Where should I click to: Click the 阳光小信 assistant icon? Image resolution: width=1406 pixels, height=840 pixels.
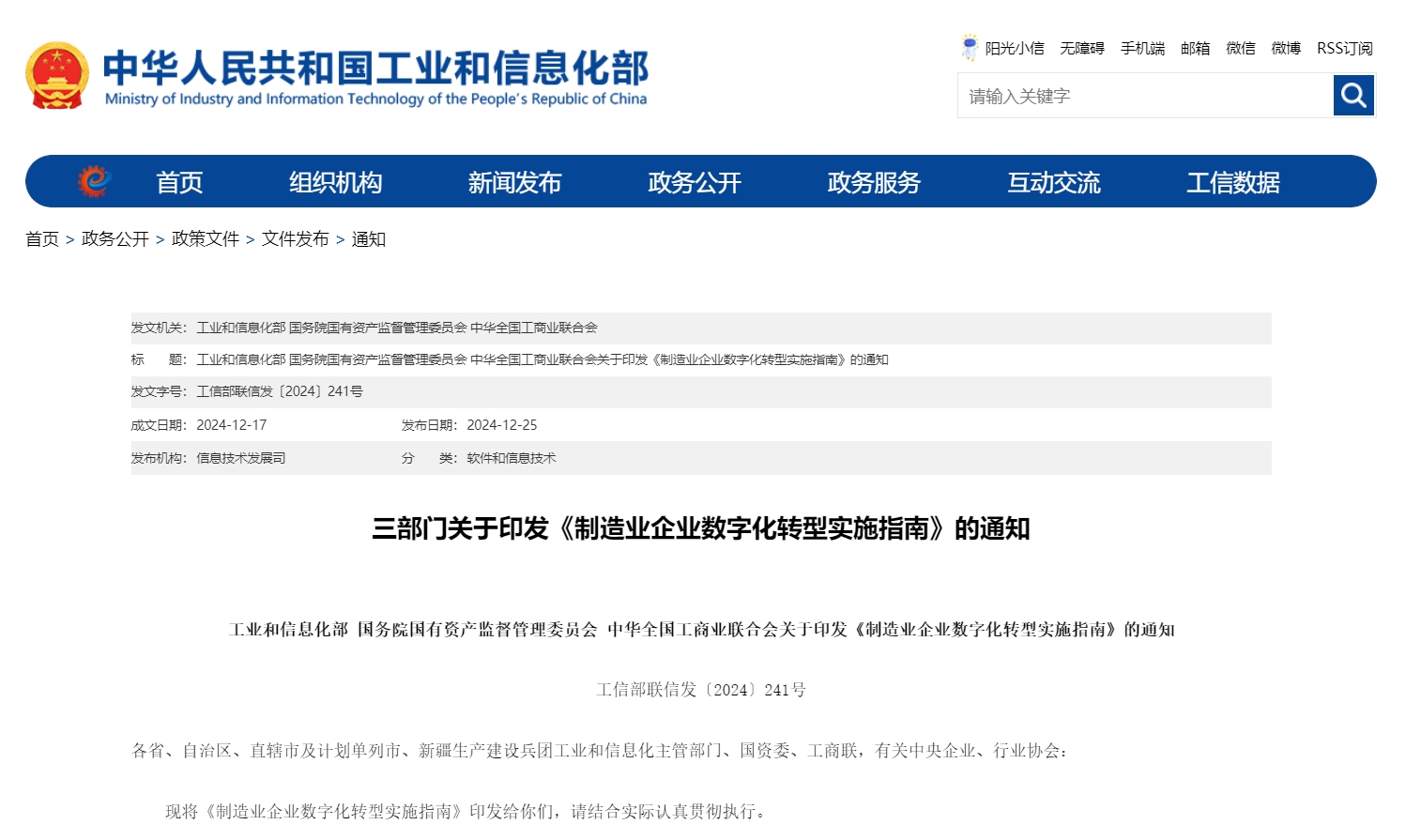[1005, 48]
